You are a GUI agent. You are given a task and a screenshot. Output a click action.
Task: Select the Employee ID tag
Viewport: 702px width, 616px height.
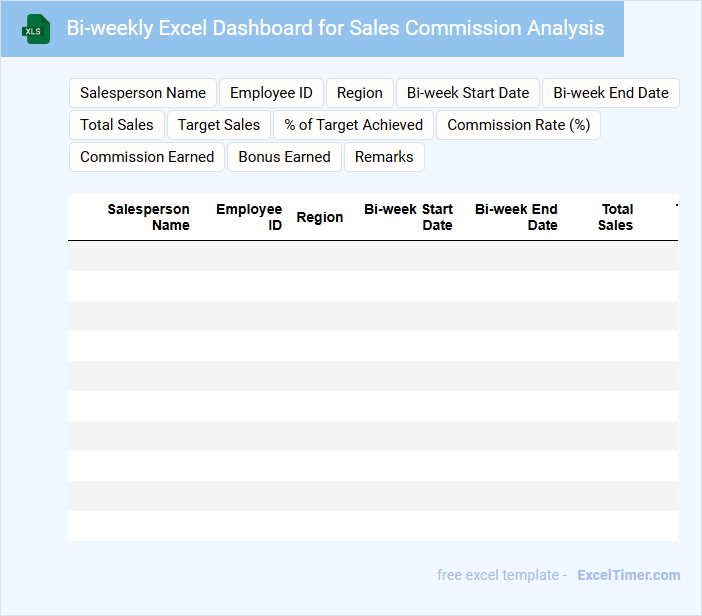[x=271, y=93]
